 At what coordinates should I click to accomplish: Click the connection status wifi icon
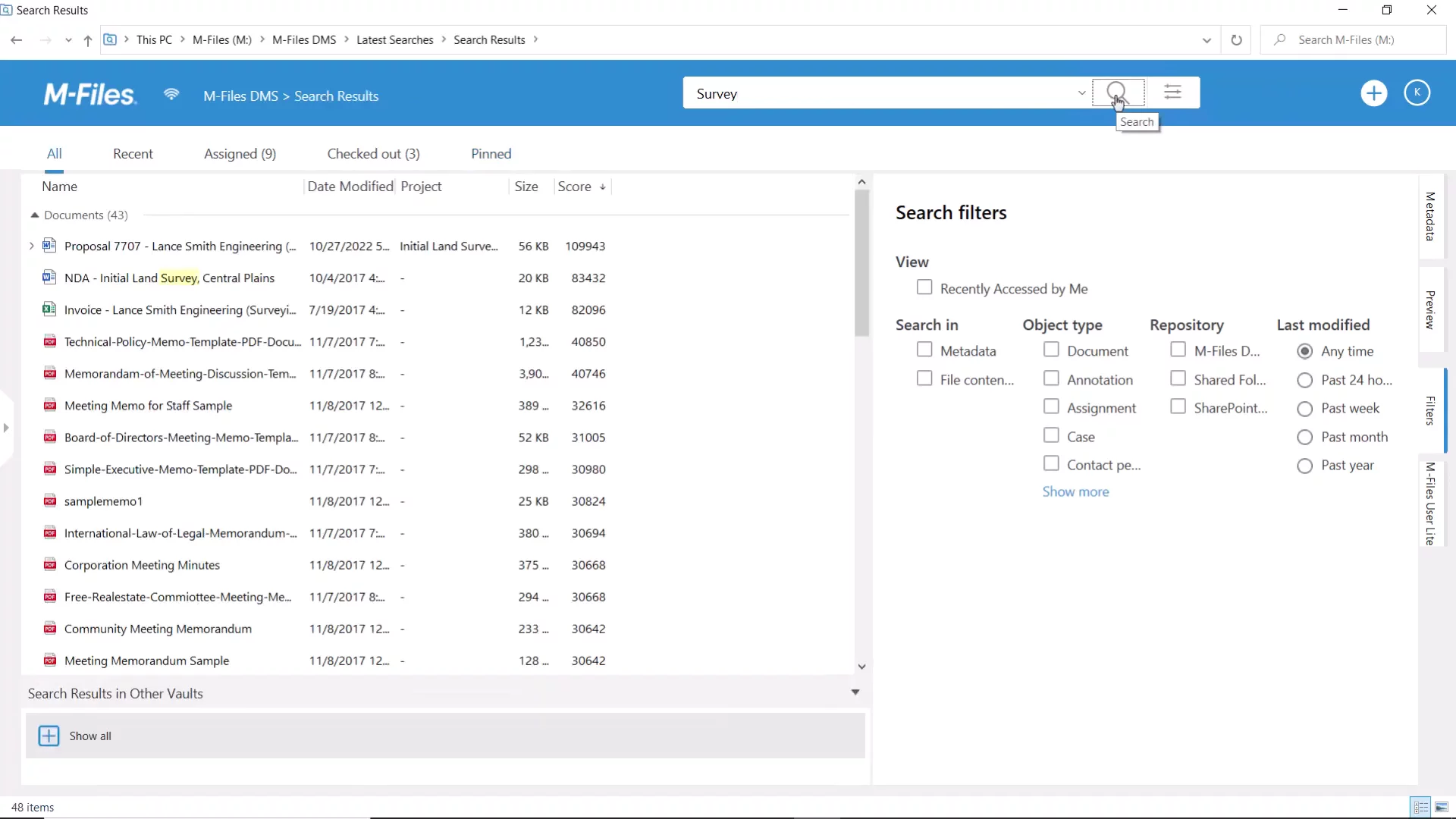[x=171, y=94]
